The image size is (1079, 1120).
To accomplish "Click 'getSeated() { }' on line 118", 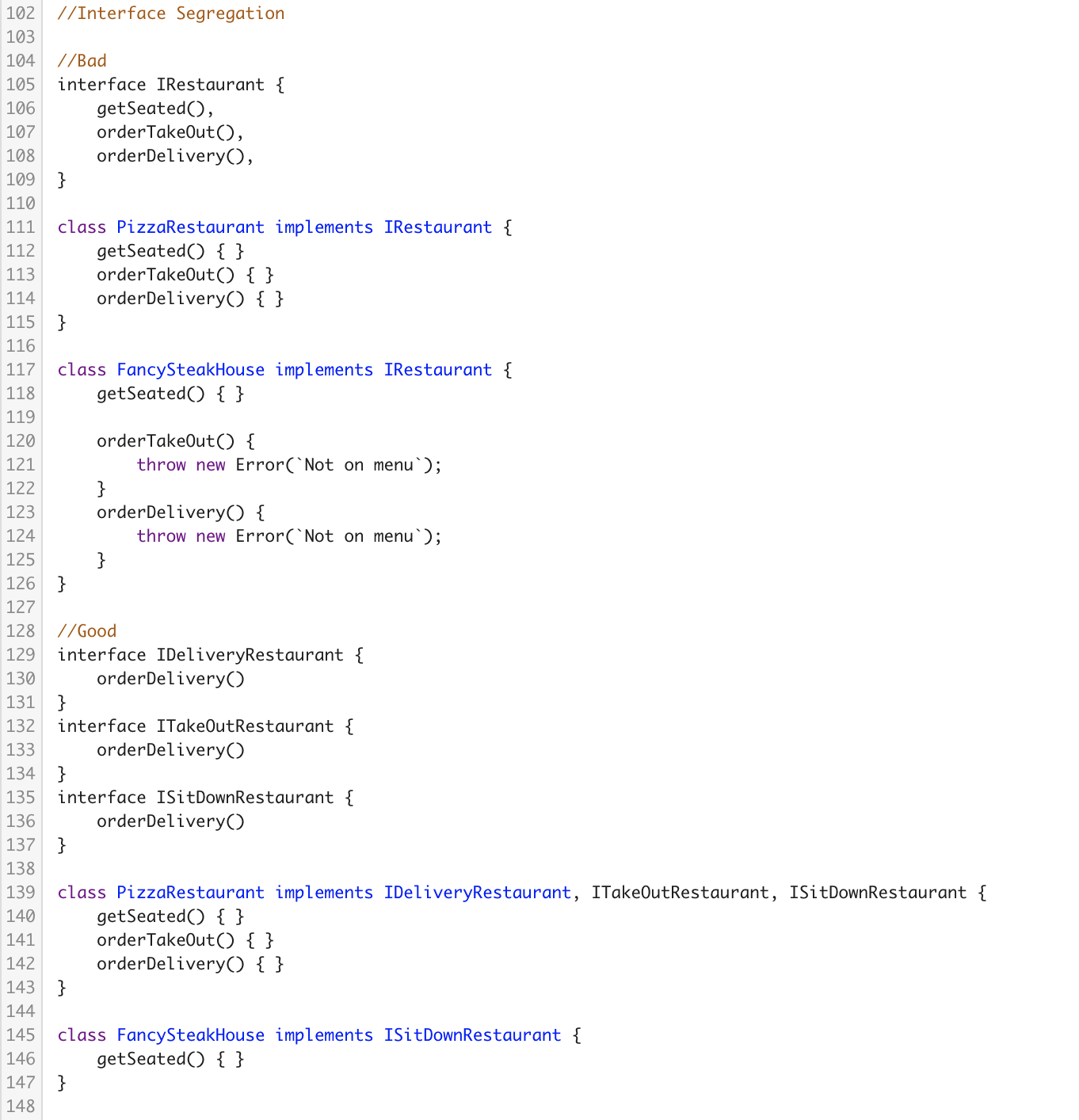I will click(x=171, y=394).
